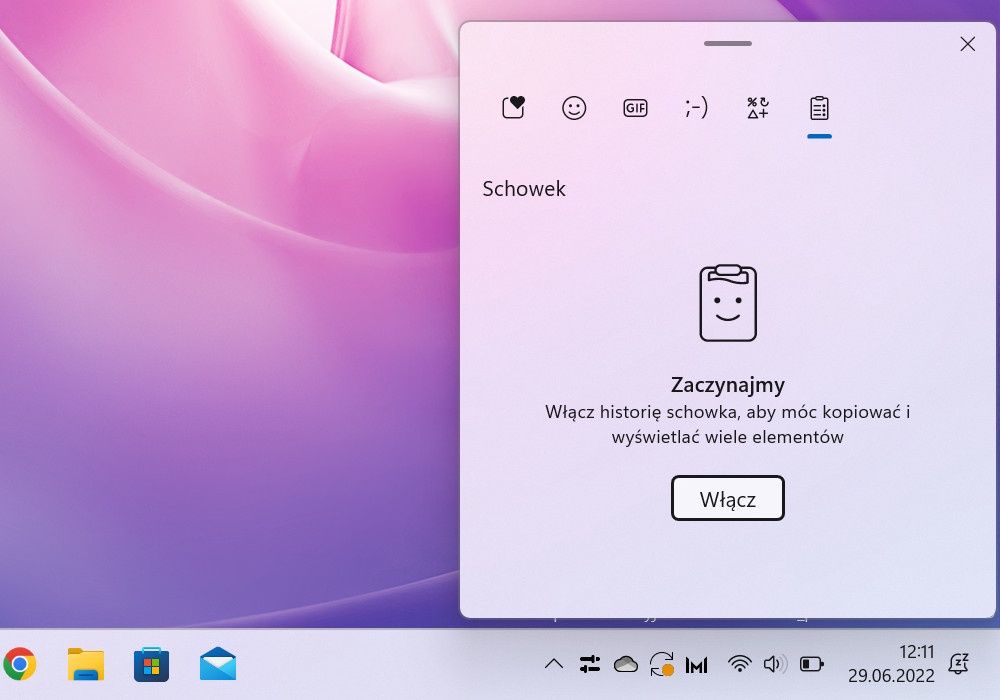Grab the panel drag handle bar
Image resolution: width=1000 pixels, height=700 pixels.
pyautogui.click(x=728, y=43)
